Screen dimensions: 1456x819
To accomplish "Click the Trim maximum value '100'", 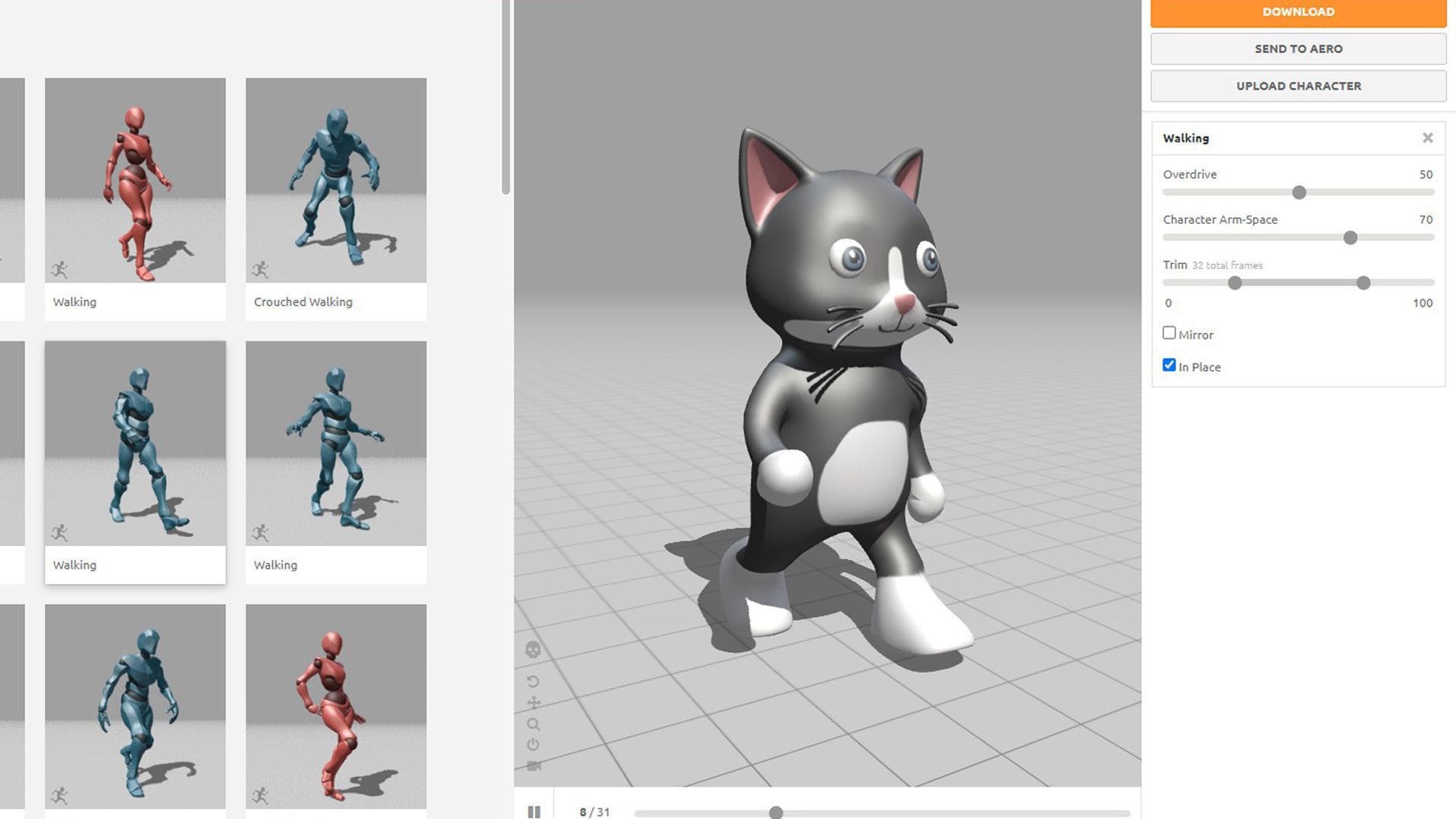I will coord(1423,303).
